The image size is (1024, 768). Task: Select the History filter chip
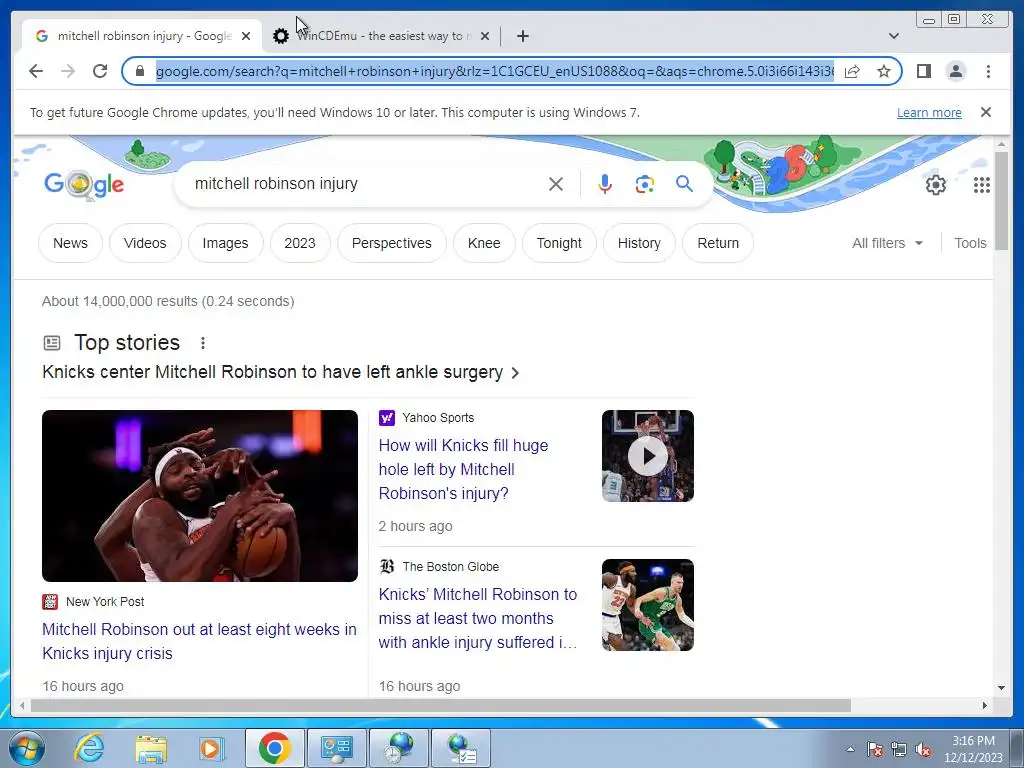639,243
